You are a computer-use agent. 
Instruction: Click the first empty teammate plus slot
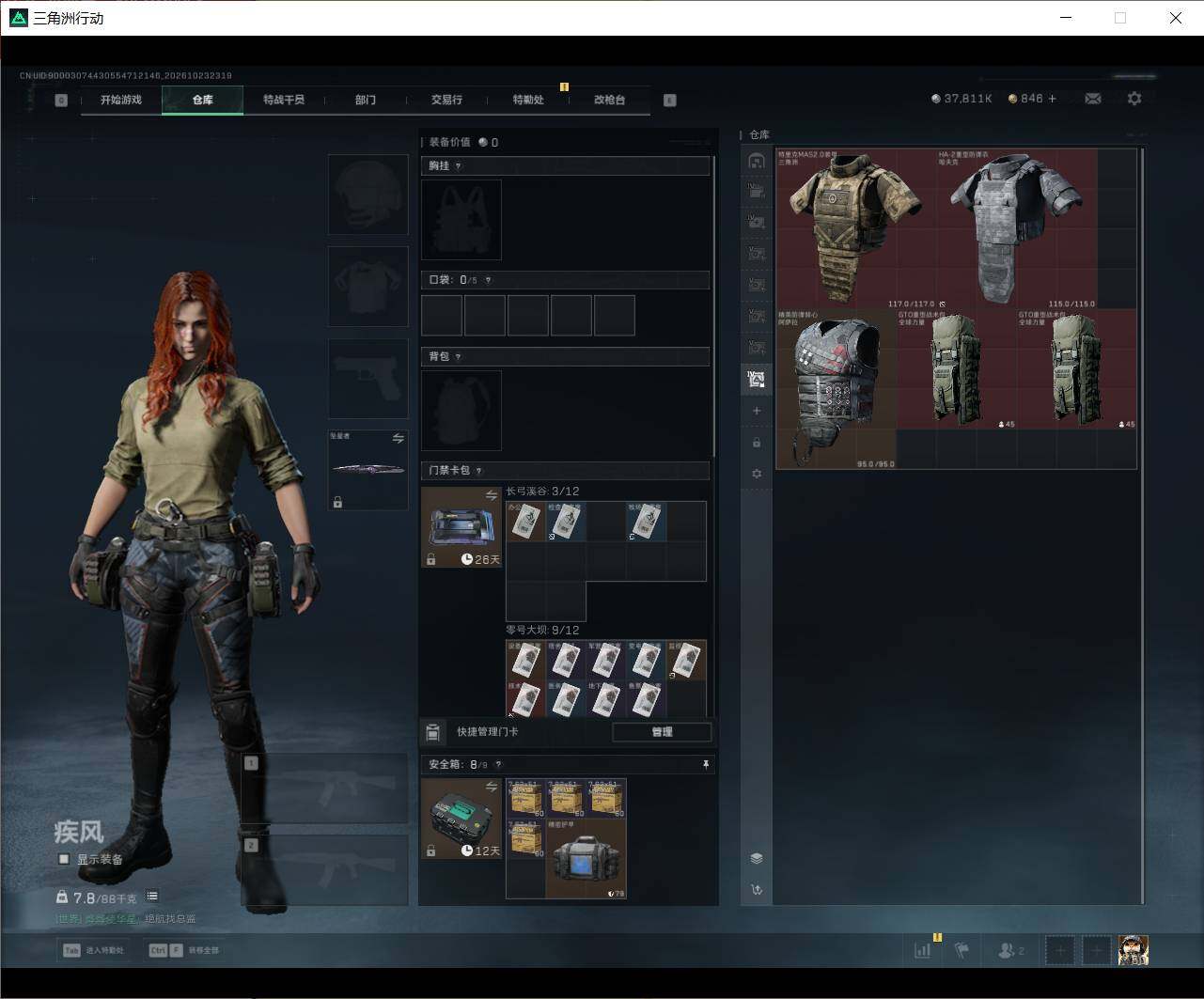coord(1060,950)
